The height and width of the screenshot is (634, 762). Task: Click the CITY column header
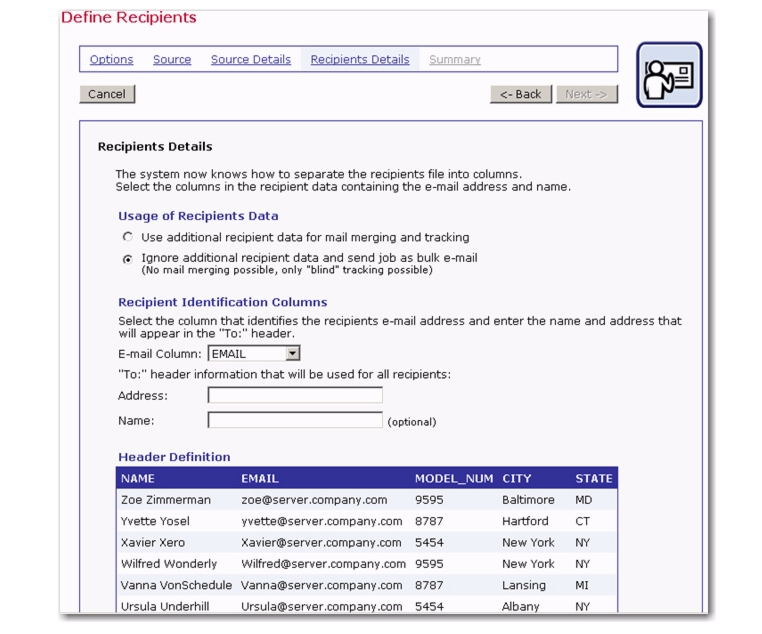(x=517, y=479)
